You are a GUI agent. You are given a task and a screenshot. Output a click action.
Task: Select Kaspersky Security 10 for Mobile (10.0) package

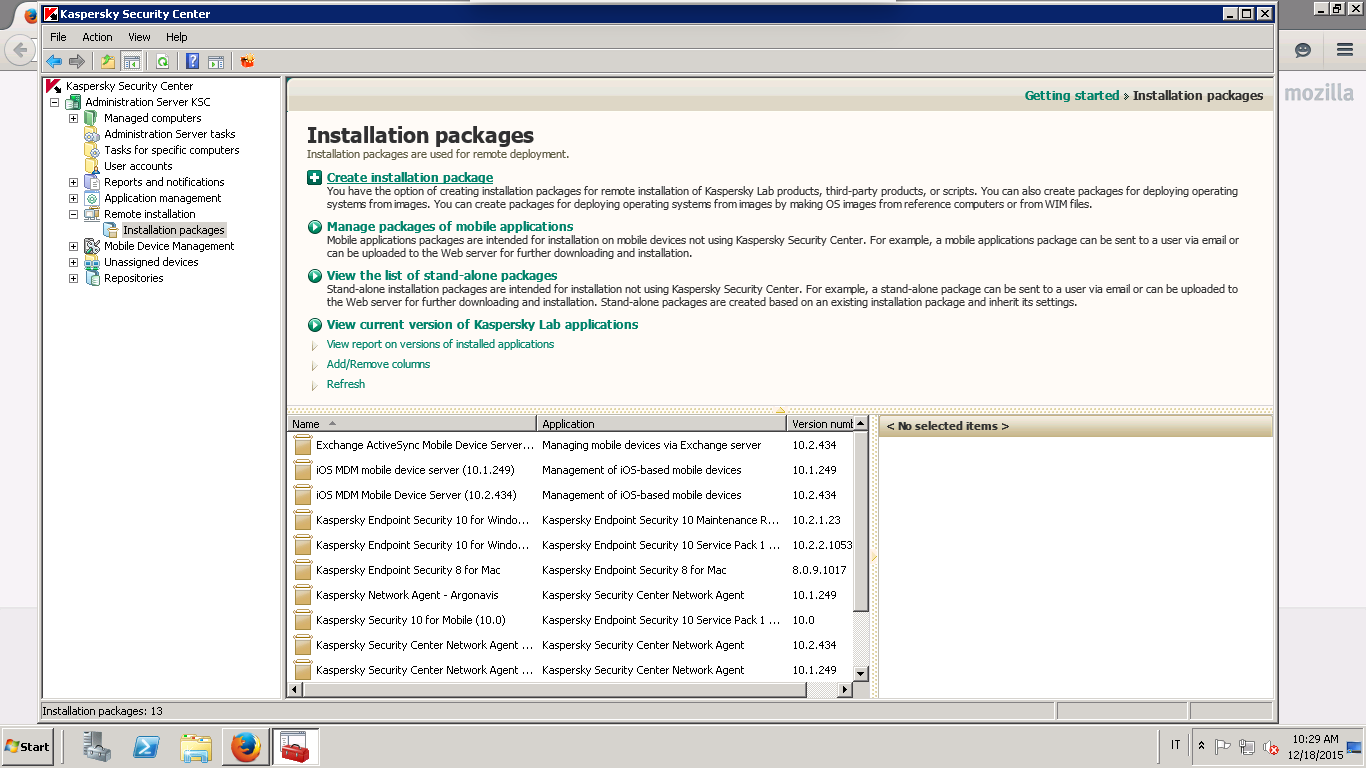[x=571, y=620]
